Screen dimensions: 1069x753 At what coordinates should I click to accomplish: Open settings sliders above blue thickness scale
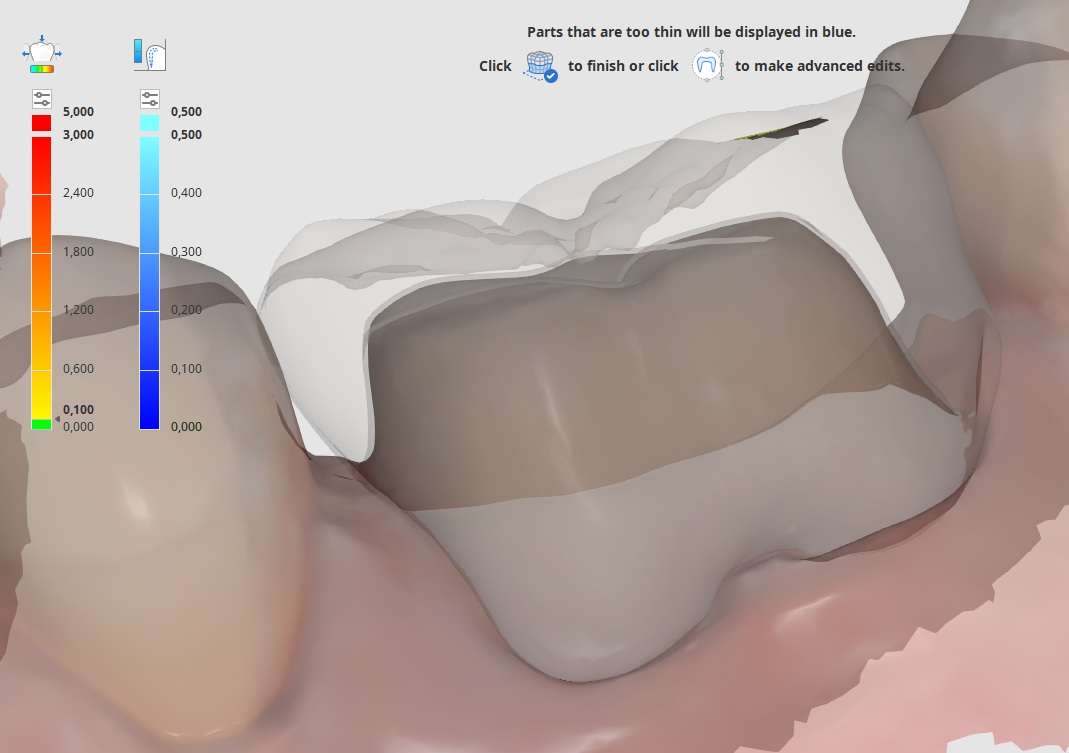point(149,98)
